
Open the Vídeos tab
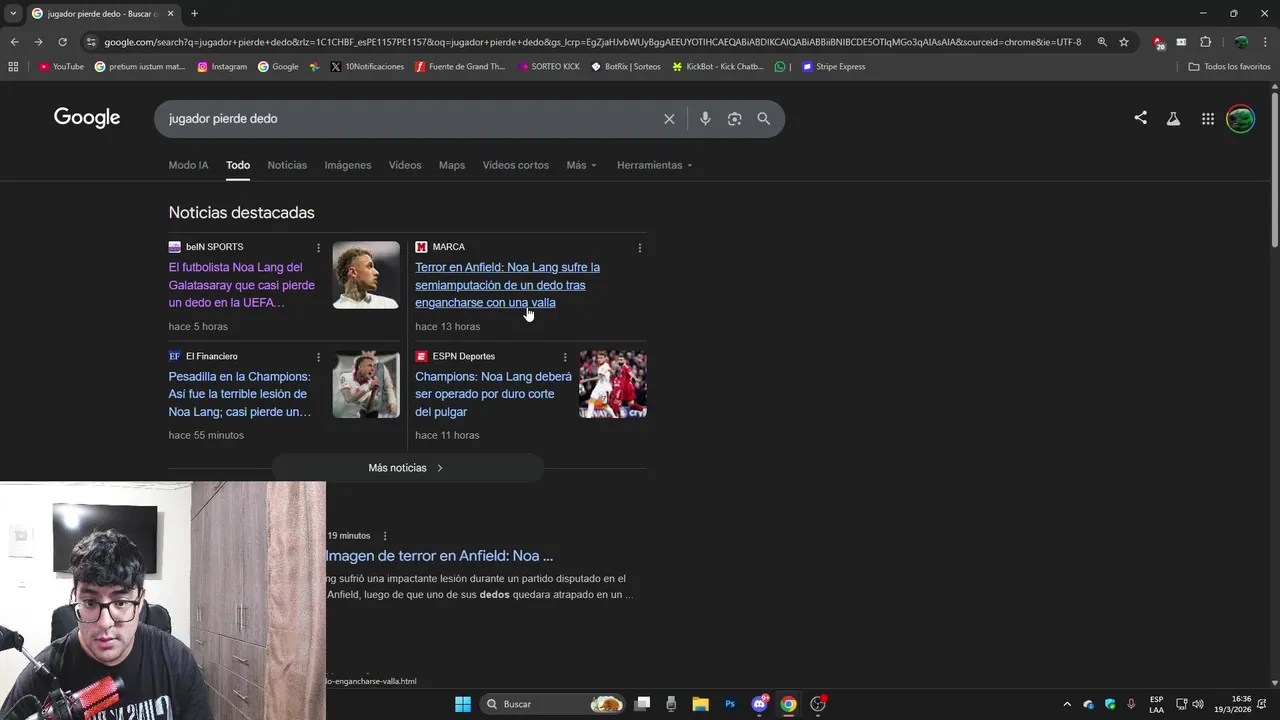pyautogui.click(x=405, y=165)
